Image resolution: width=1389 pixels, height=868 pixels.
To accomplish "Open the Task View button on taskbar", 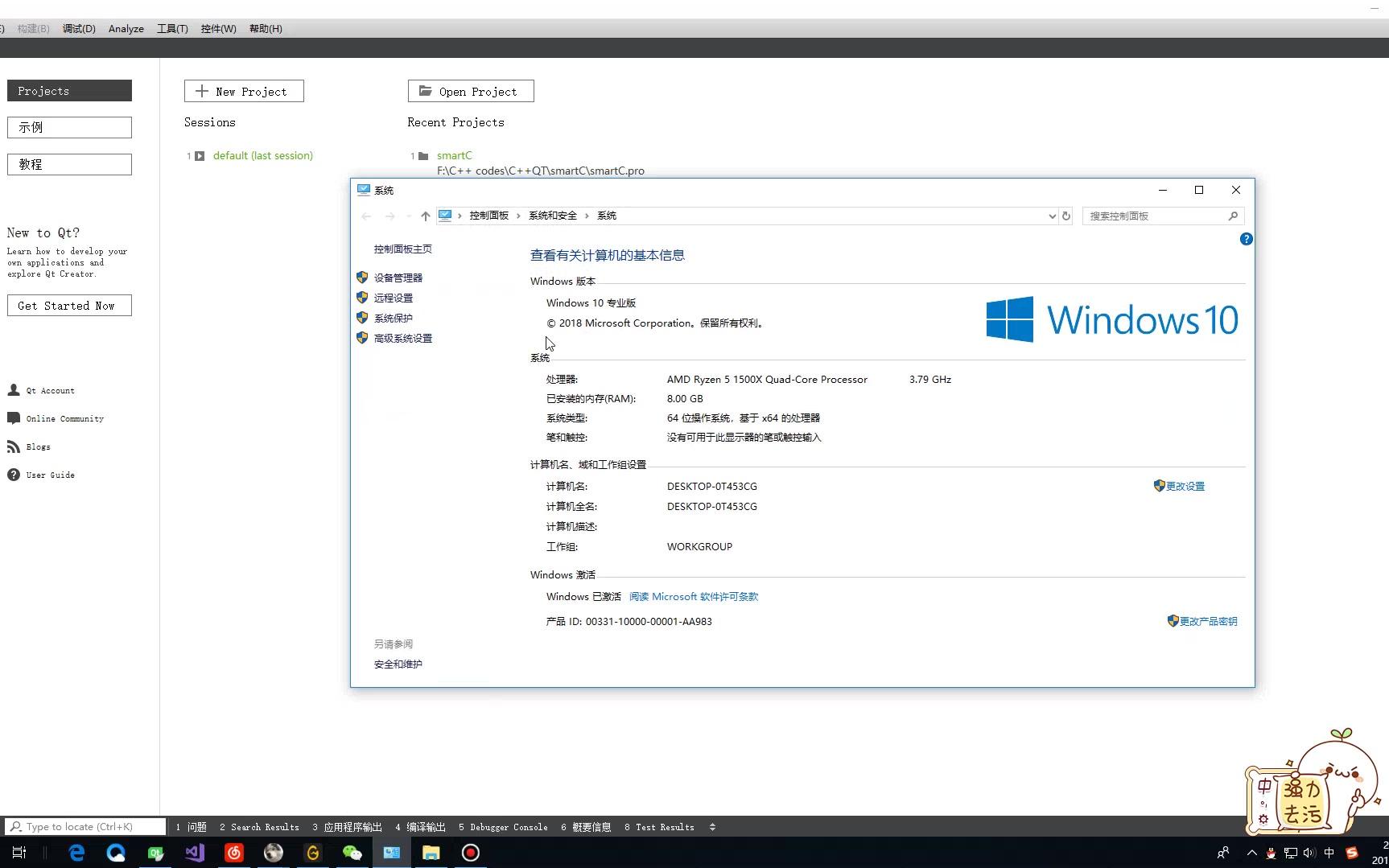I will (x=19, y=853).
